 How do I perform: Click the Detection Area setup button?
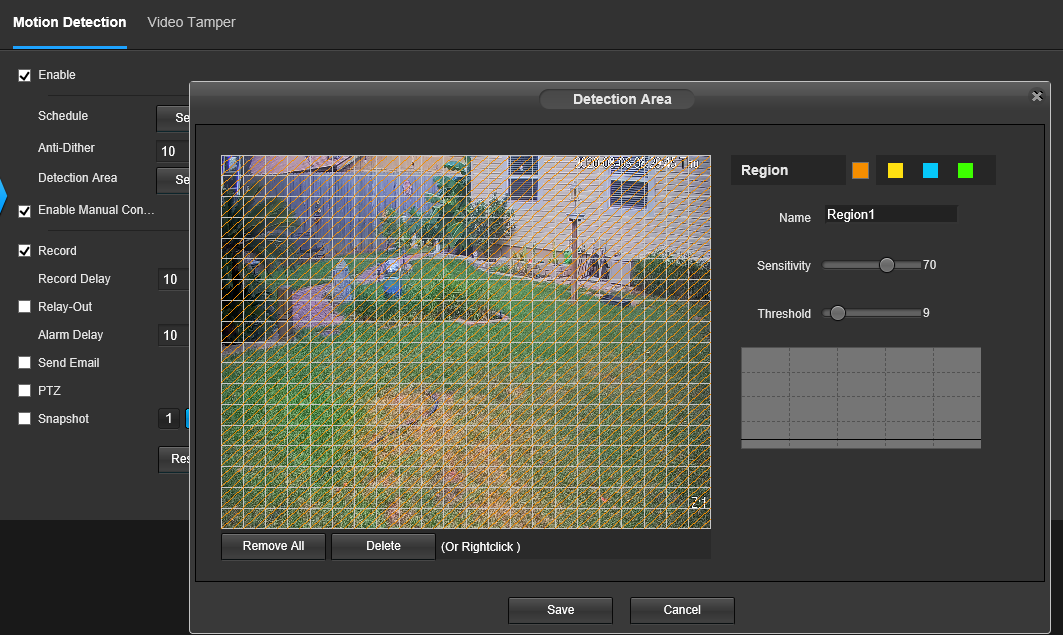click(x=173, y=180)
